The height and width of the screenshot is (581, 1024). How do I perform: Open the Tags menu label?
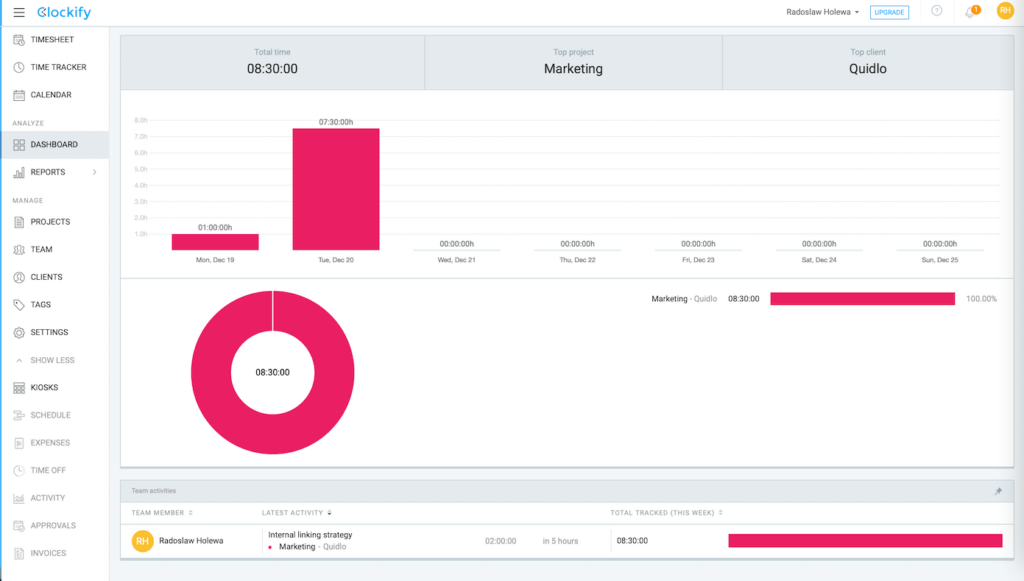(x=40, y=305)
